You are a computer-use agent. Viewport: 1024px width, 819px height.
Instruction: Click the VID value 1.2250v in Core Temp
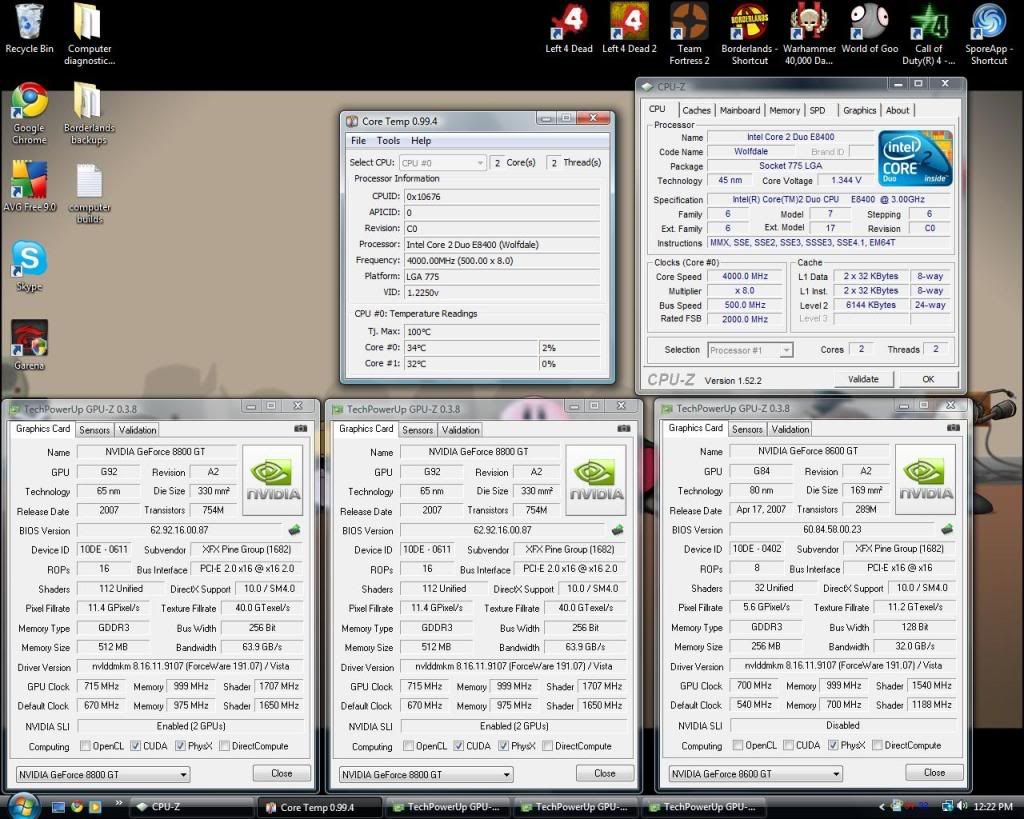click(502, 293)
